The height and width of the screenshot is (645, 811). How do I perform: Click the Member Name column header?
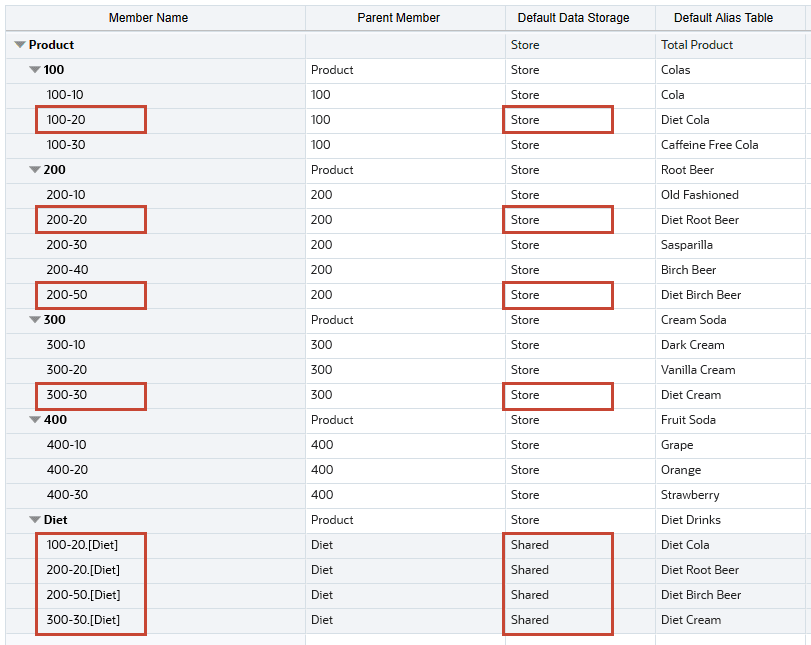pyautogui.click(x=148, y=18)
